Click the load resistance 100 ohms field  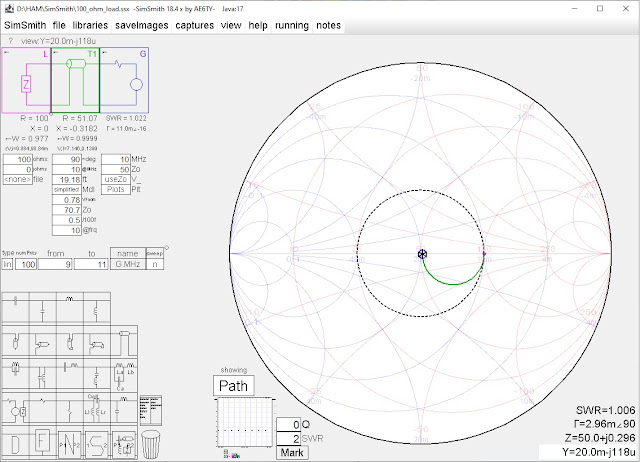(x=18, y=160)
